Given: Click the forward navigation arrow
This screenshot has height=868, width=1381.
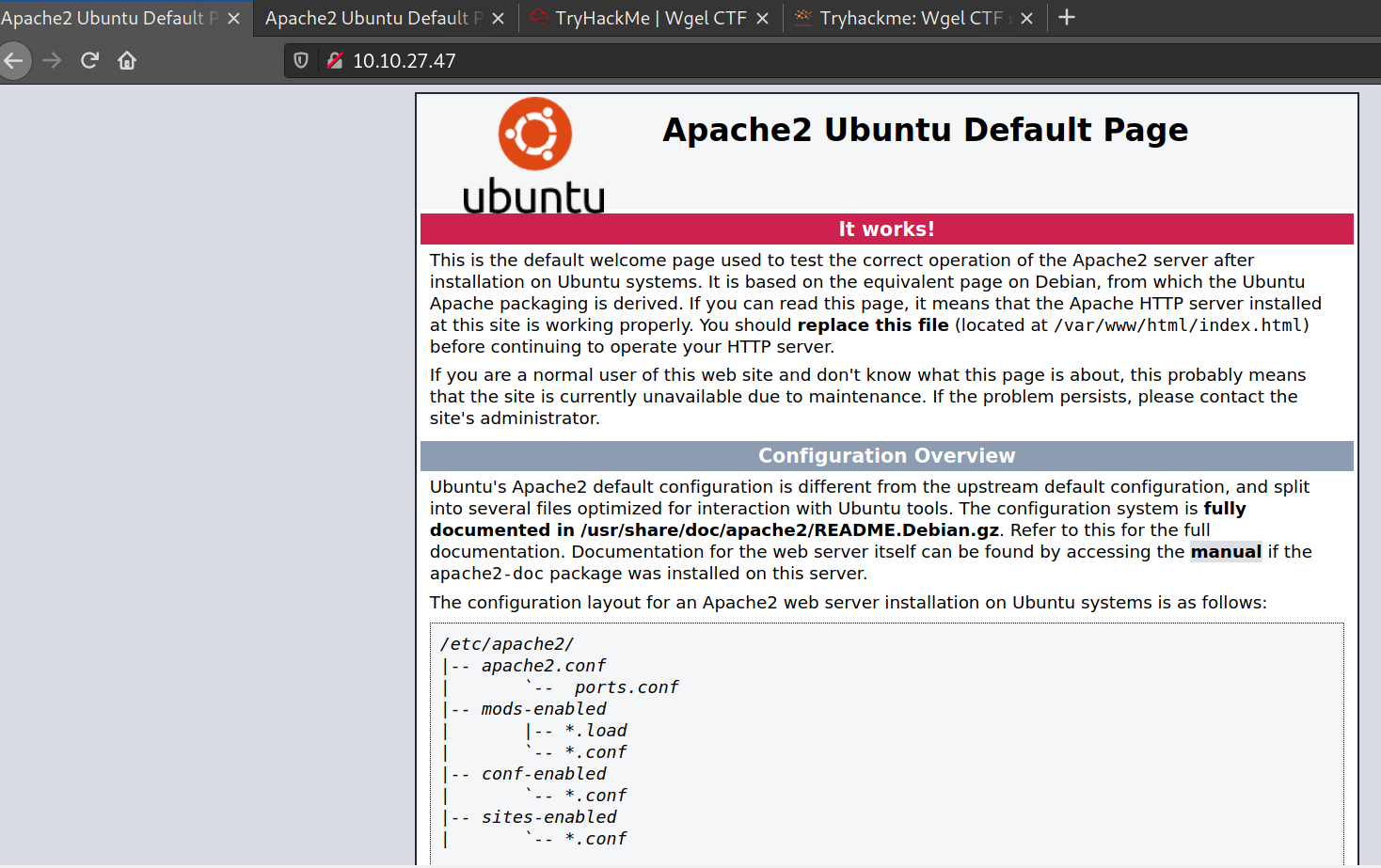Looking at the screenshot, I should [x=52, y=61].
